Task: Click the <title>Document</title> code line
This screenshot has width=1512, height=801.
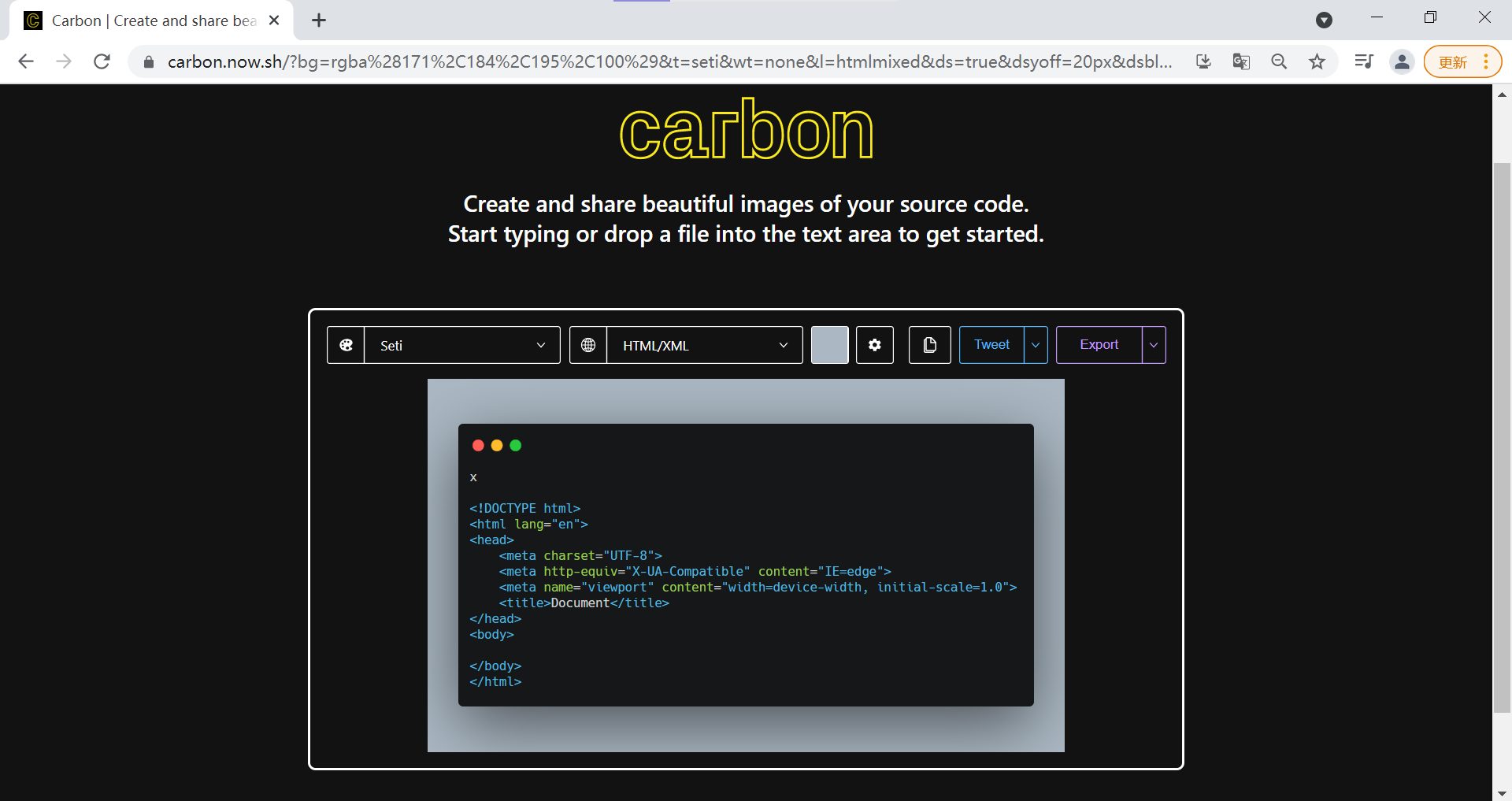Action: click(x=584, y=603)
